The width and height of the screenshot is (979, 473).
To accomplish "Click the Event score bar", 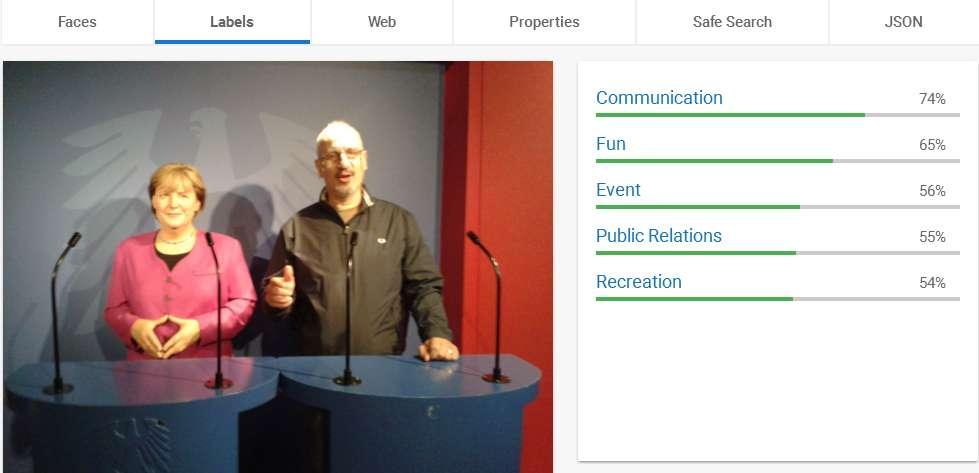I will (x=776, y=207).
